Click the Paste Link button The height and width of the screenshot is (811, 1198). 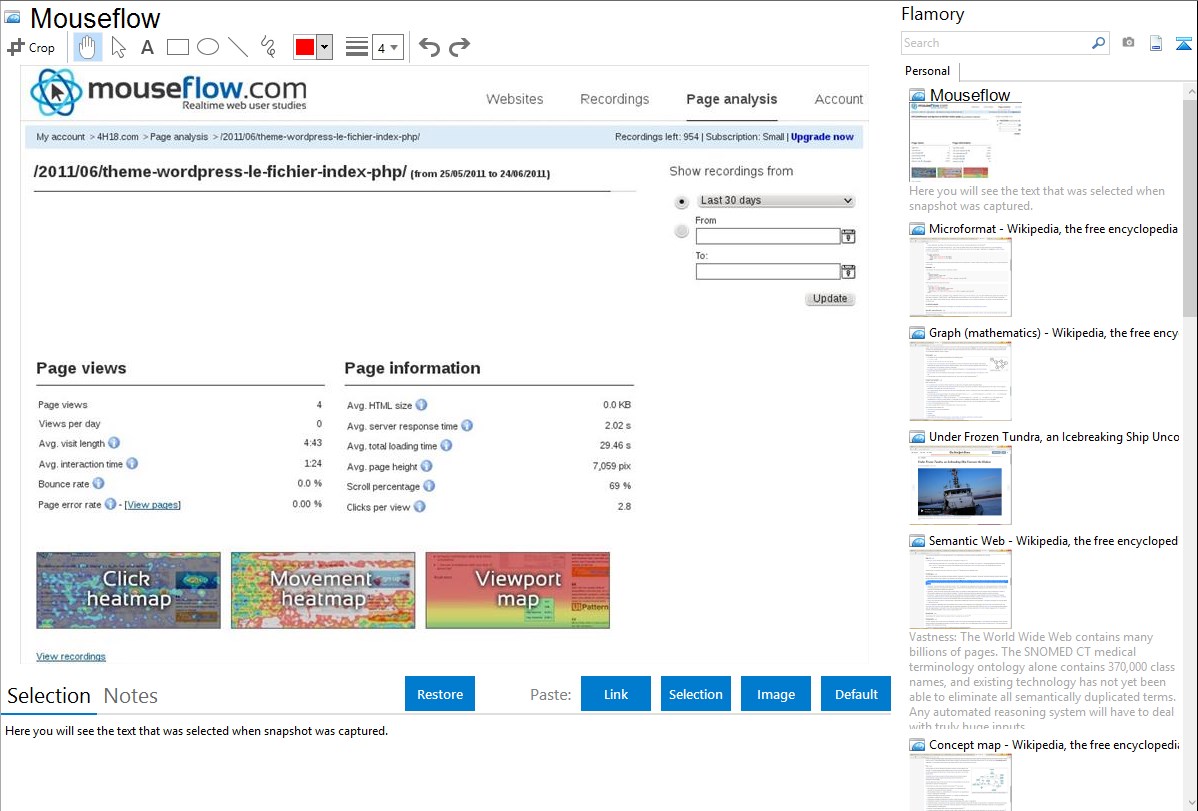pos(616,694)
